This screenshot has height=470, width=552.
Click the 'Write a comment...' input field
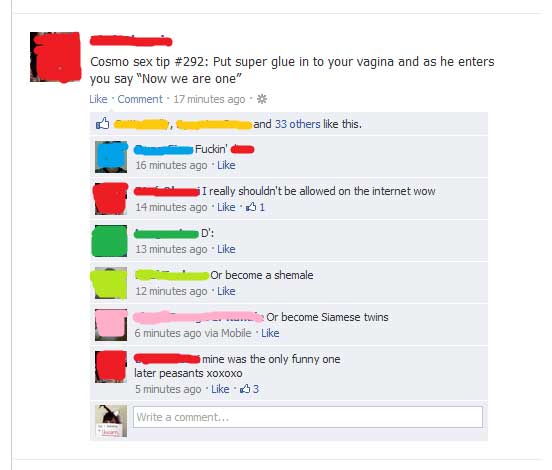coord(308,417)
